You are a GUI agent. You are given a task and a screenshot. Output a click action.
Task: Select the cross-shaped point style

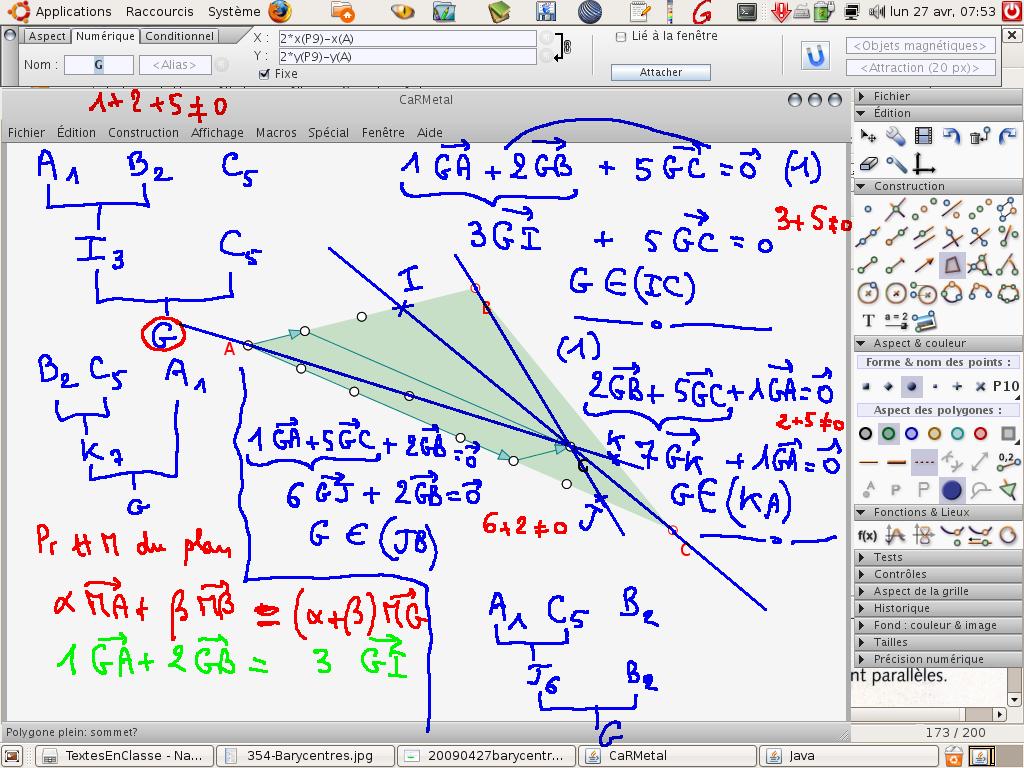pyautogui.click(x=957, y=387)
